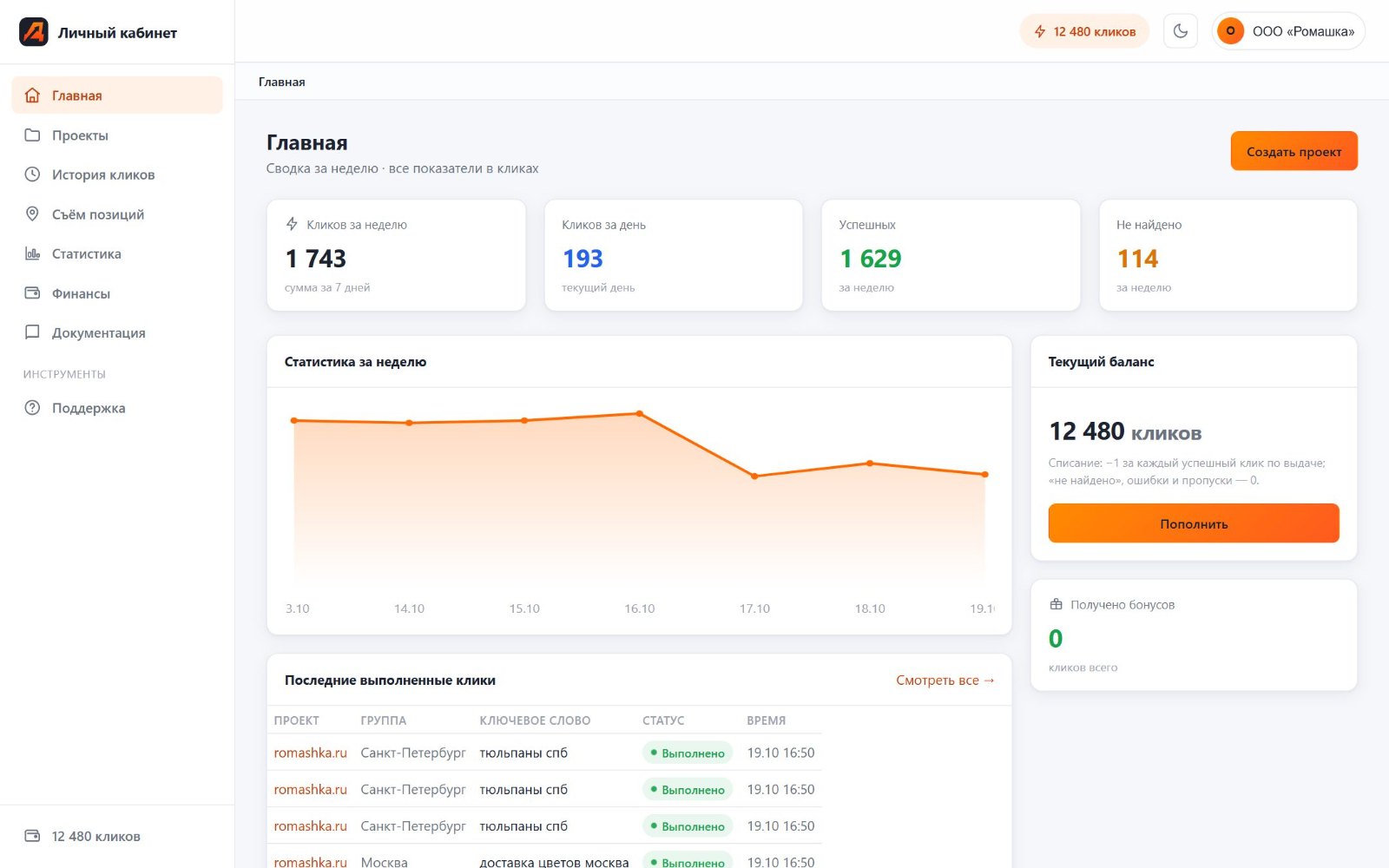Image resolution: width=1389 pixels, height=868 pixels.
Task: Open Съём позиций page
Action: point(117,214)
